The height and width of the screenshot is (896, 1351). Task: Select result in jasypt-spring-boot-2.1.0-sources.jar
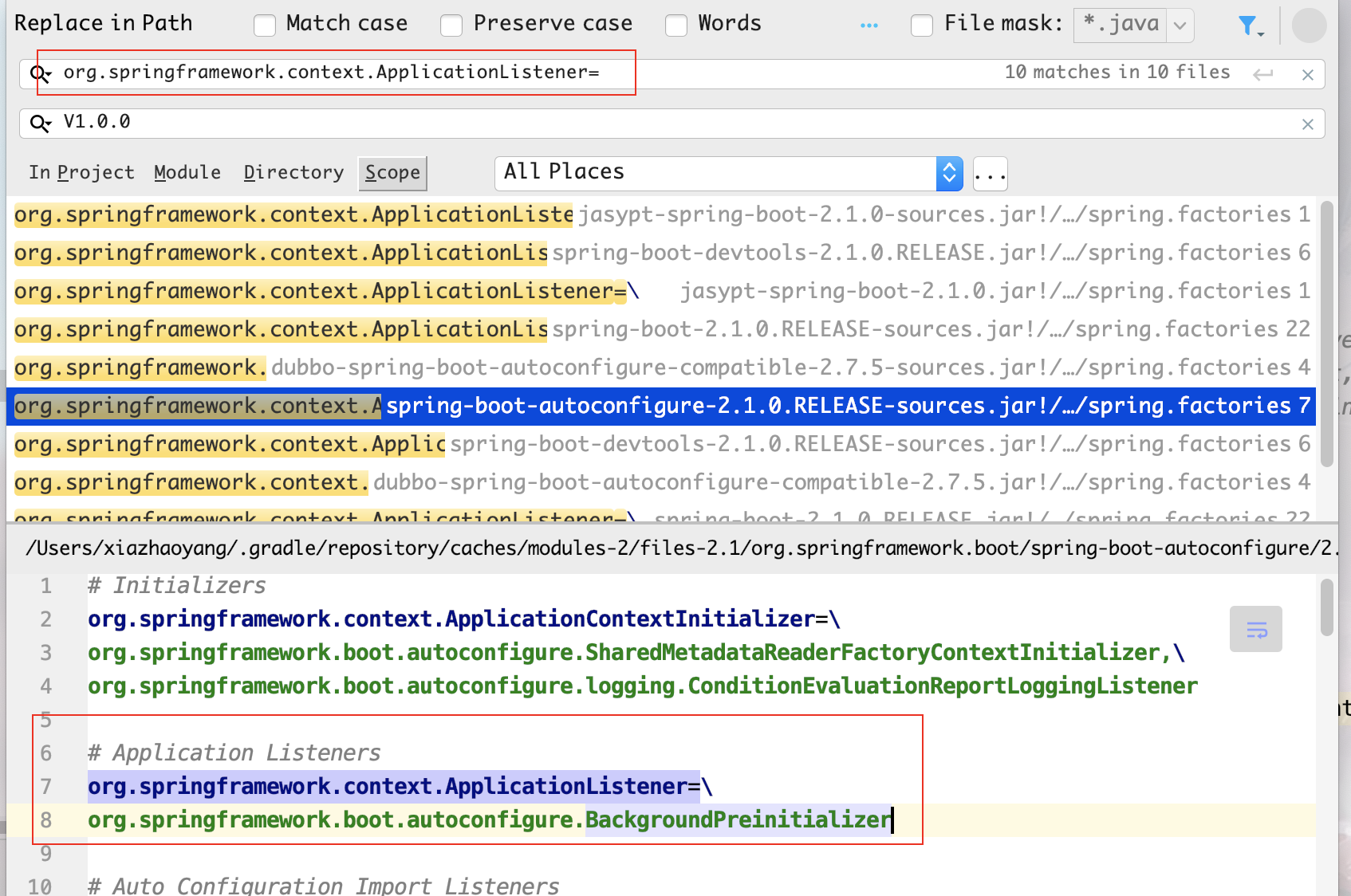coord(662,214)
